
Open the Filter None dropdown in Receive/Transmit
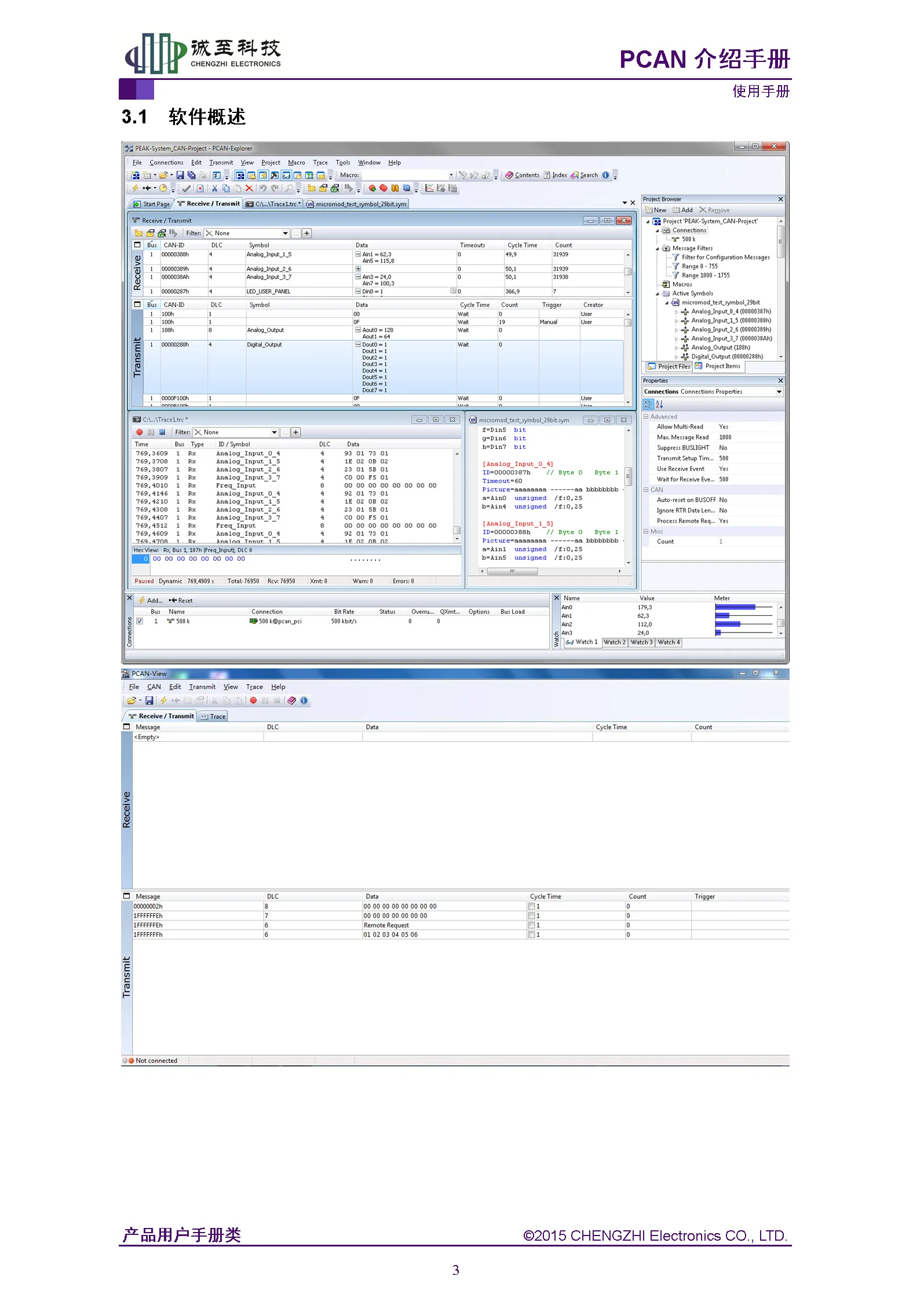(x=247, y=233)
